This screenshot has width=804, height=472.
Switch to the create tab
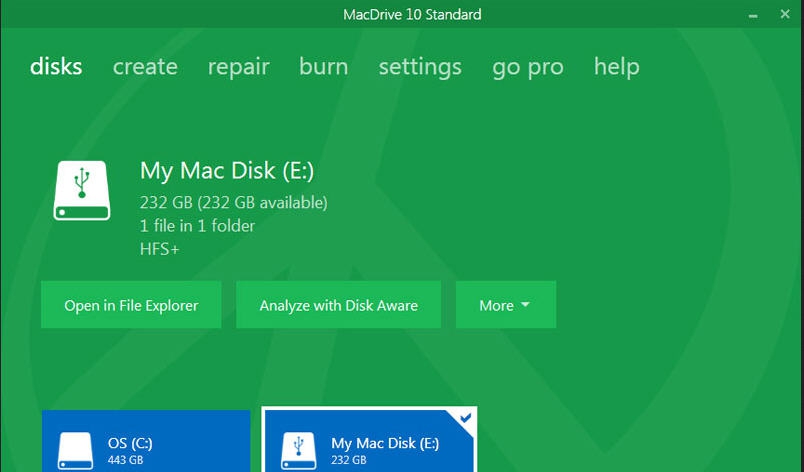[145, 67]
